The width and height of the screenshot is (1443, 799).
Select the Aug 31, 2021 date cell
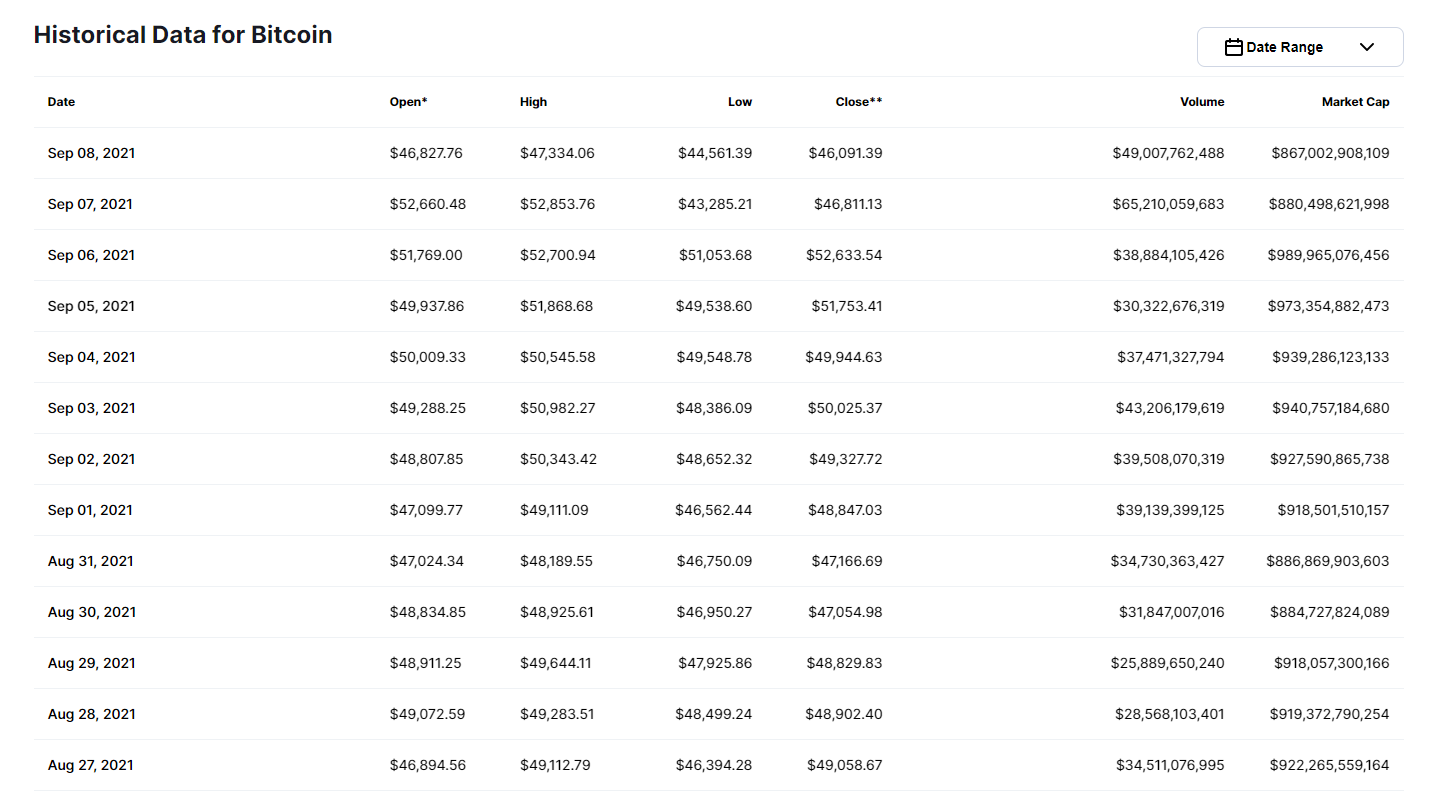click(90, 561)
